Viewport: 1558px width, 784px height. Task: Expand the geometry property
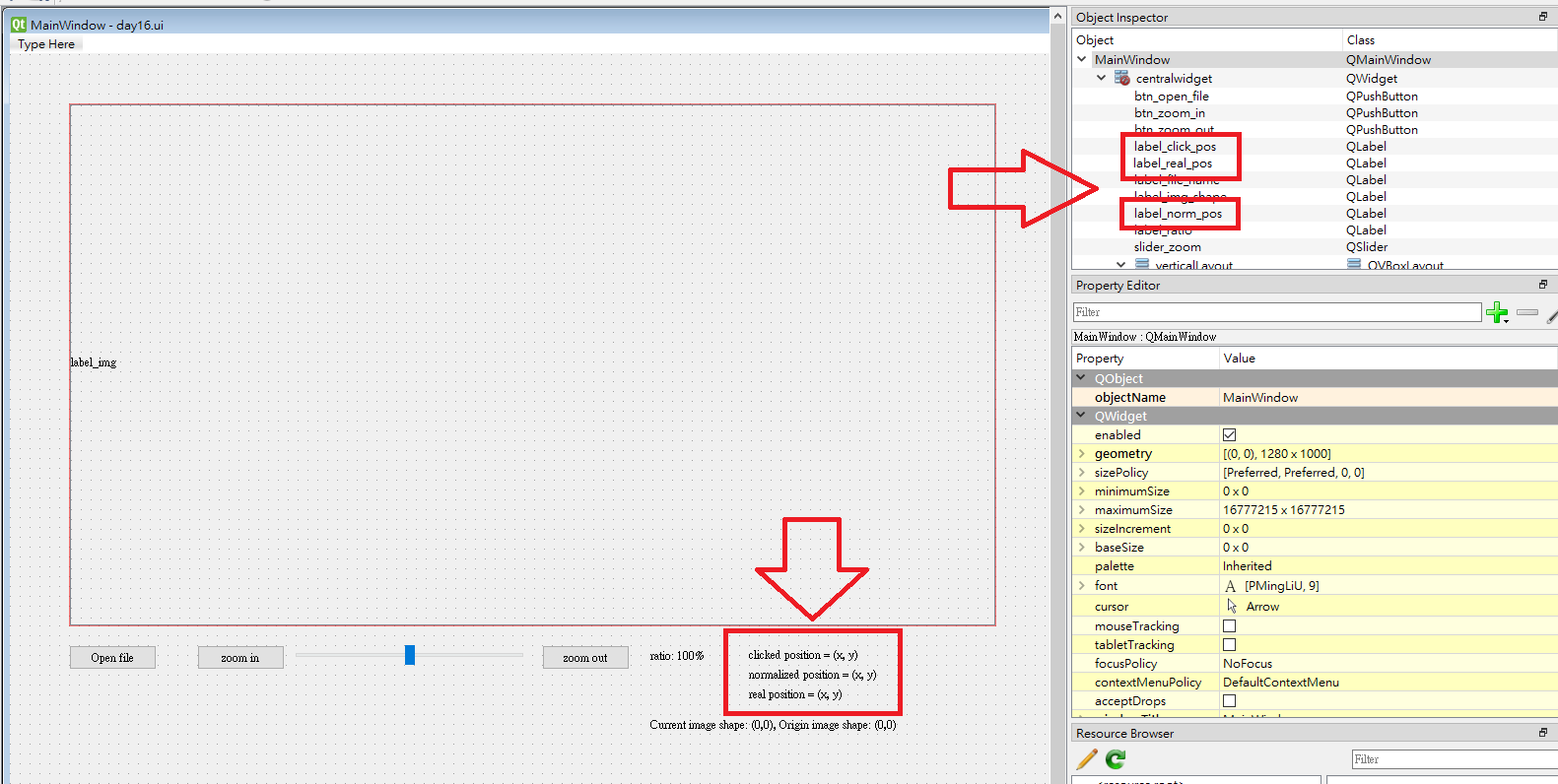point(1082,453)
